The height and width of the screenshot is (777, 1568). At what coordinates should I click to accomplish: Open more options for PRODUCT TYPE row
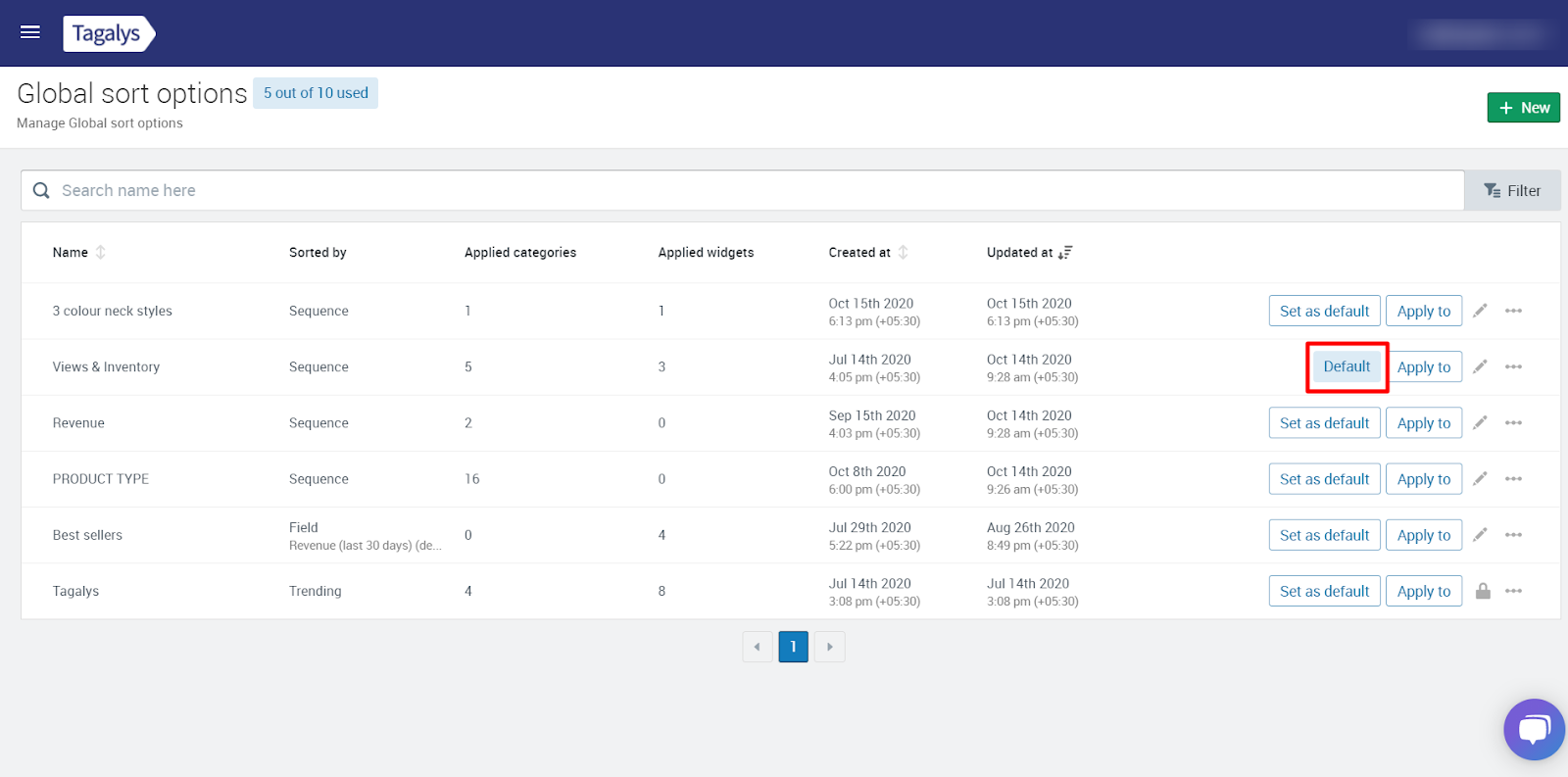(1514, 478)
